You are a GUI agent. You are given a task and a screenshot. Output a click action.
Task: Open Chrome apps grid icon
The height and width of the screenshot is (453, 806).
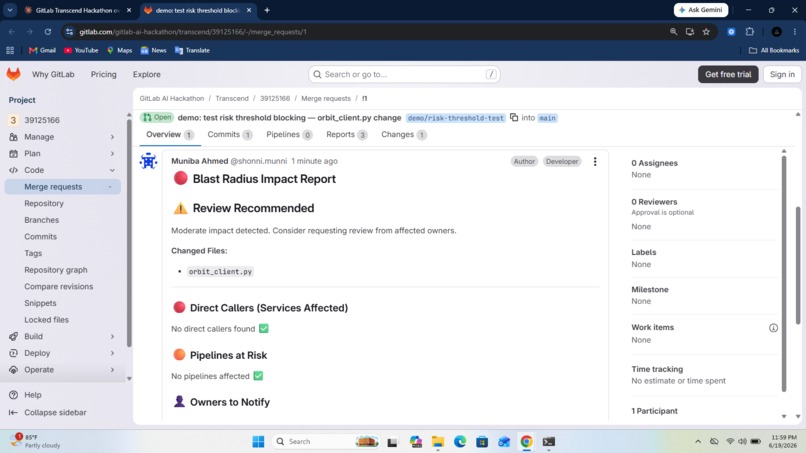point(10,50)
